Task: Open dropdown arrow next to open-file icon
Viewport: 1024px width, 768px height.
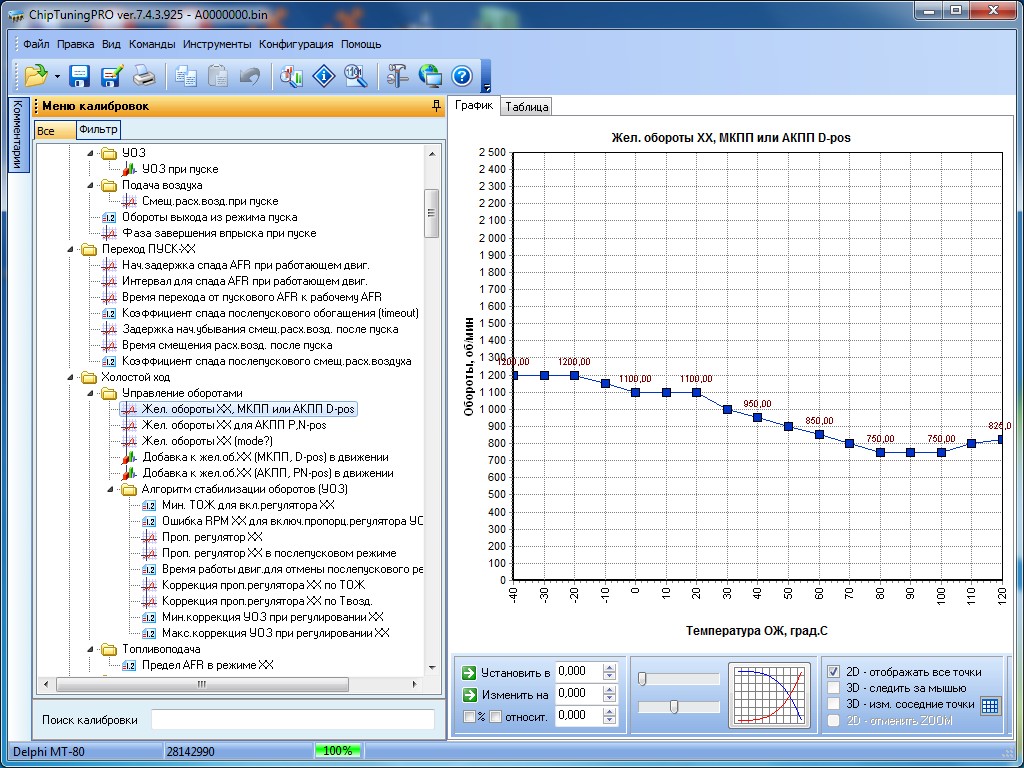Action: pyautogui.click(x=57, y=77)
